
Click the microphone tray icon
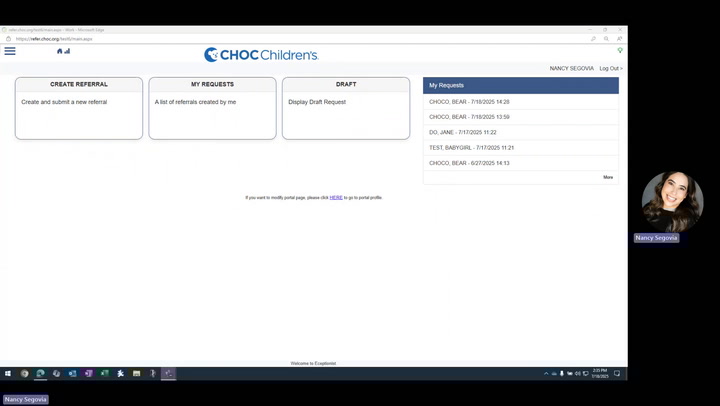coord(562,373)
